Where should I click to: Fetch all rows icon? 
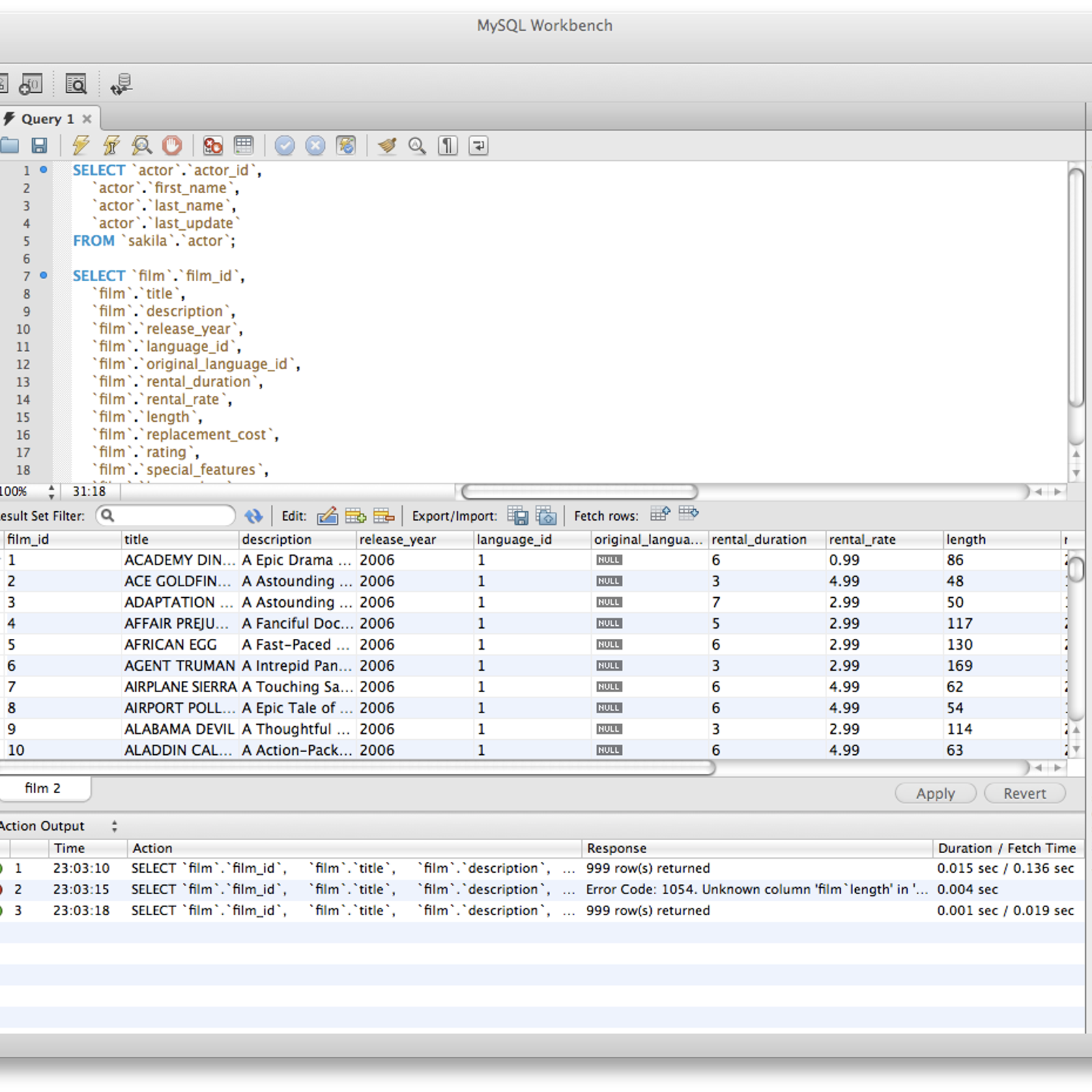689,513
